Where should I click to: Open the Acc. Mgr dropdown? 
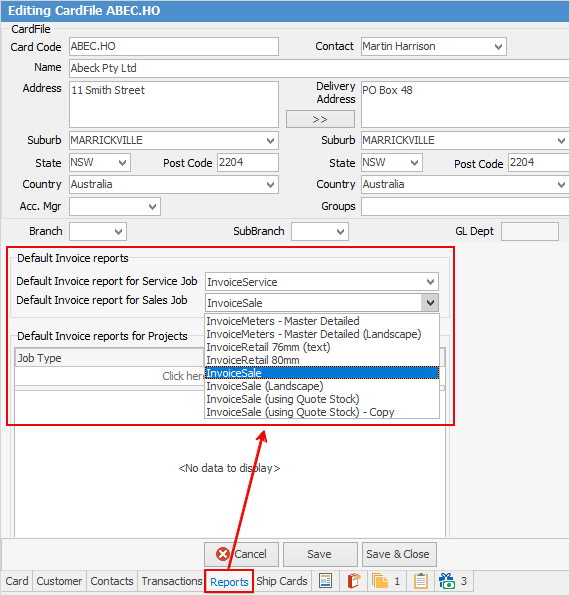pos(152,207)
